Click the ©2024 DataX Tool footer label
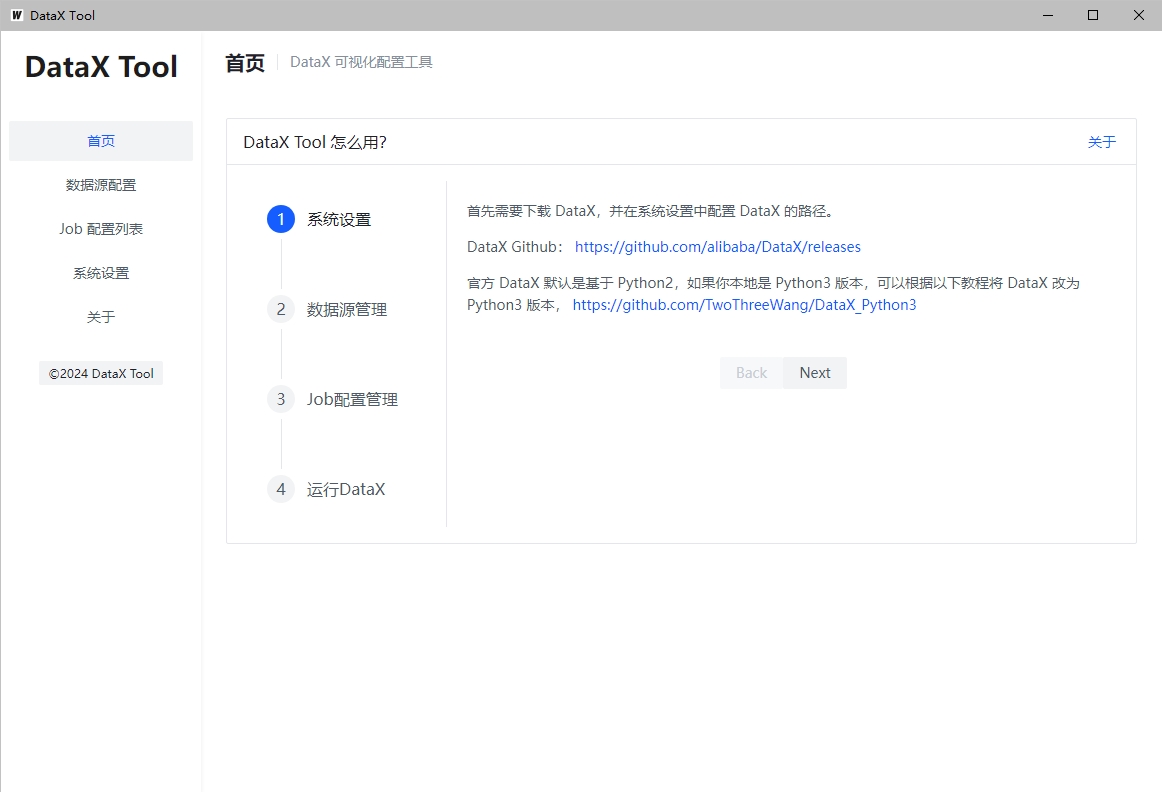The image size is (1162, 792). point(101,373)
